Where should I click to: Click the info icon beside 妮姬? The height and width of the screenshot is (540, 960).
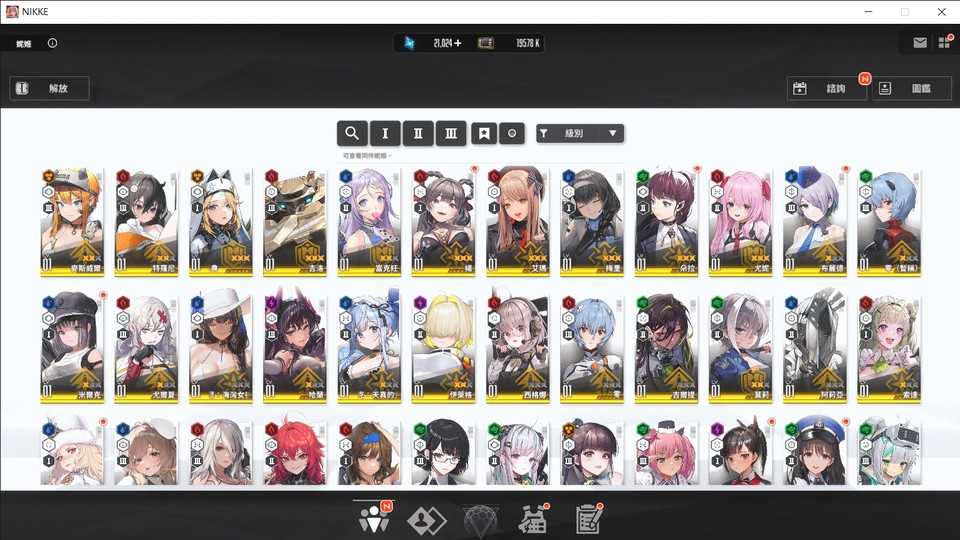(52, 43)
